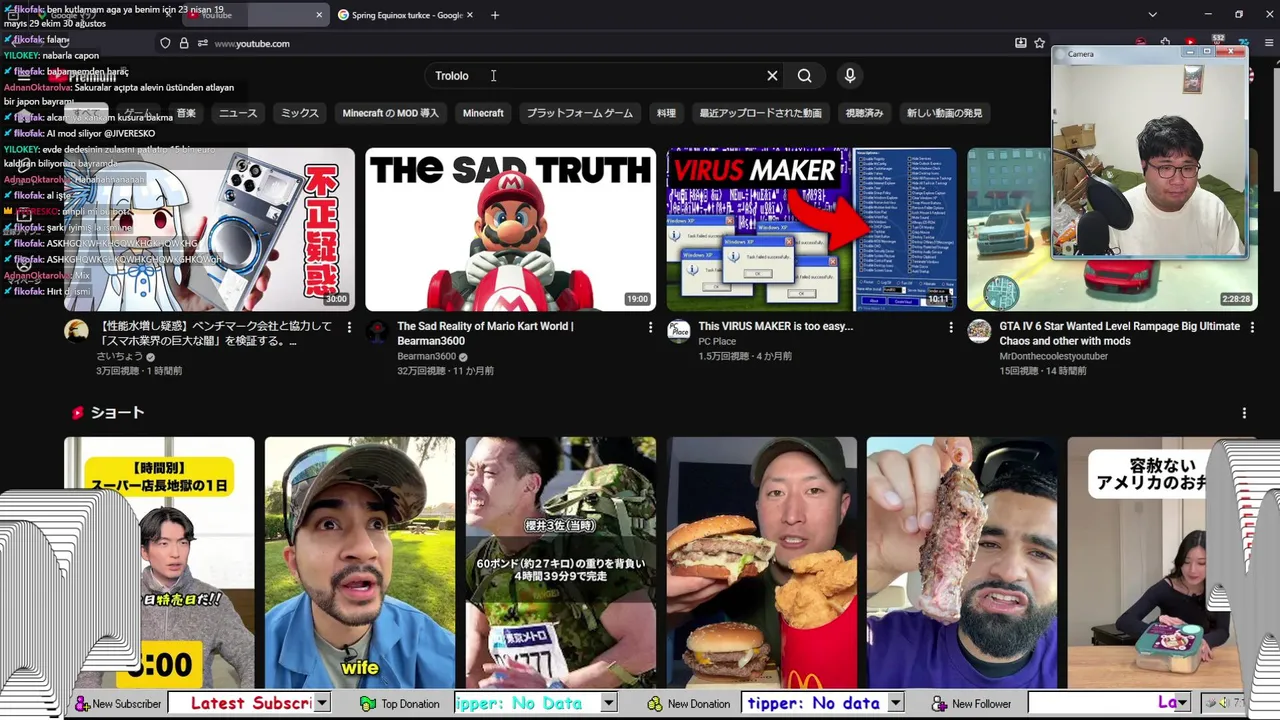
Task: Open the Short with burgers and fries
Action: pos(762,562)
